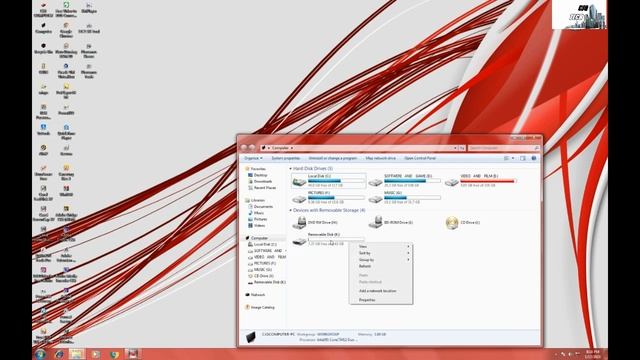The width and height of the screenshot is (640, 360).
Task: Open the Organize dropdown menu
Action: (x=253, y=158)
